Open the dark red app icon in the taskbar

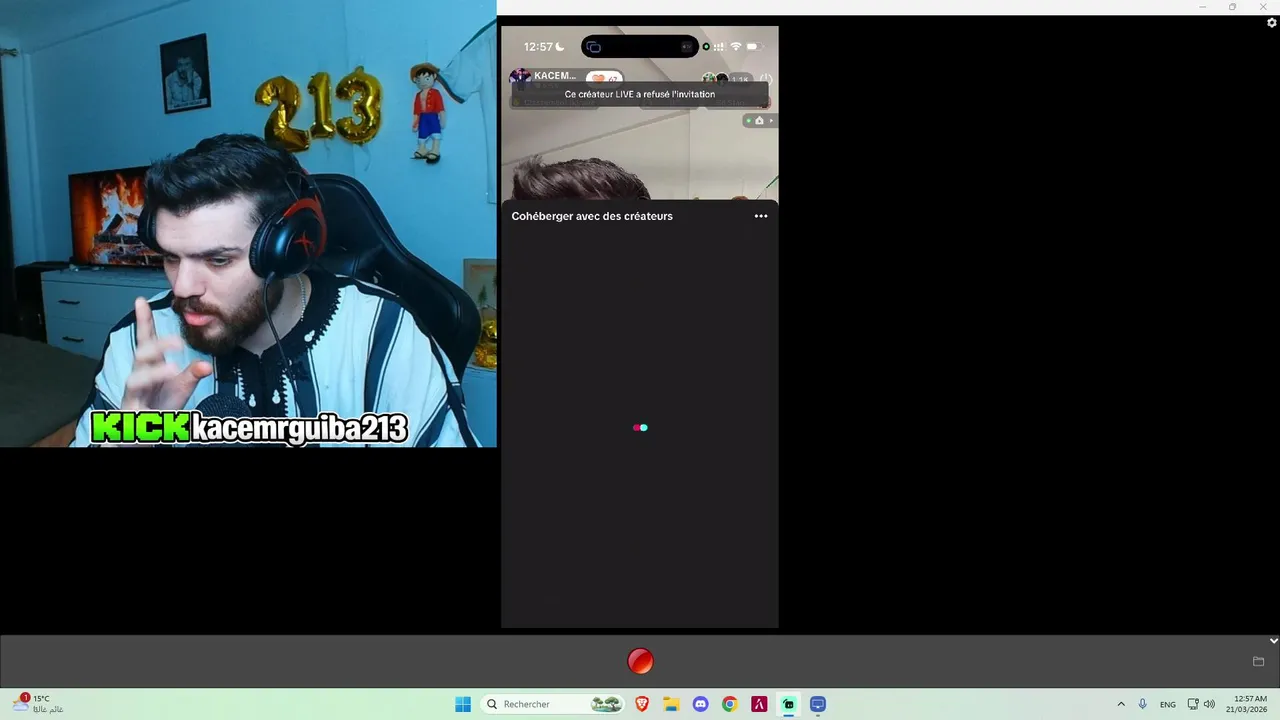(759, 704)
